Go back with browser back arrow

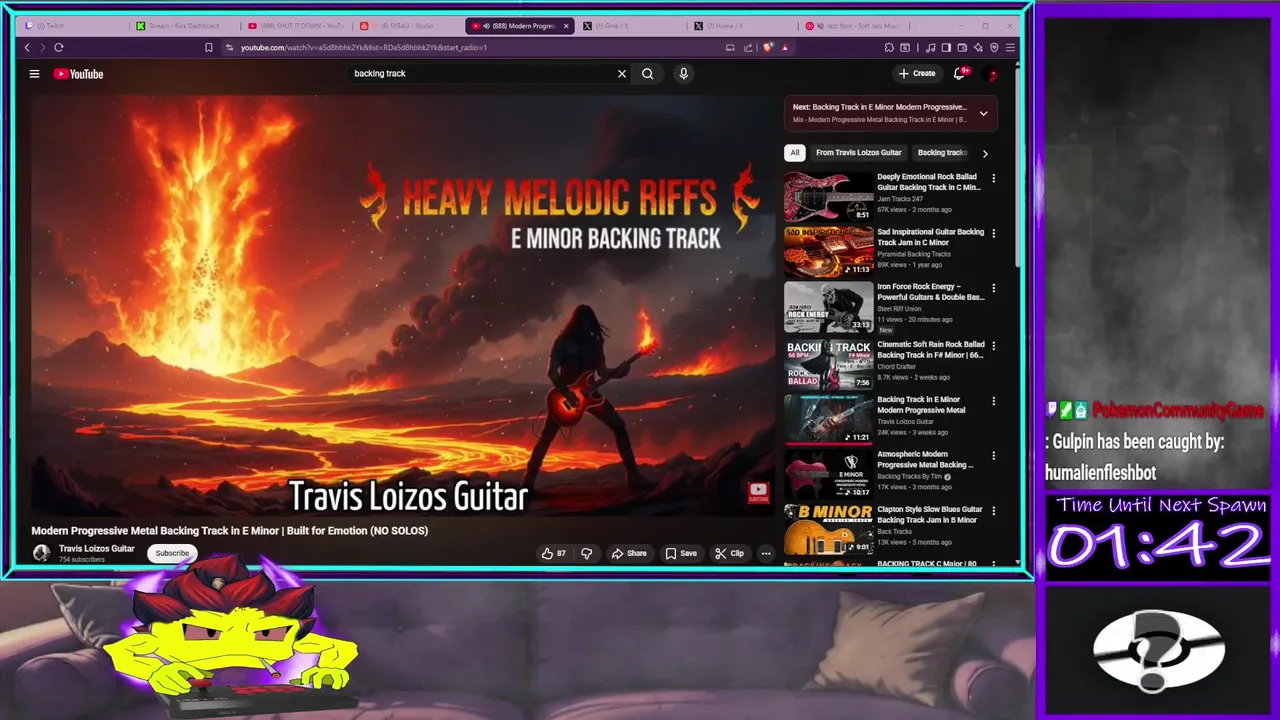coord(27,47)
